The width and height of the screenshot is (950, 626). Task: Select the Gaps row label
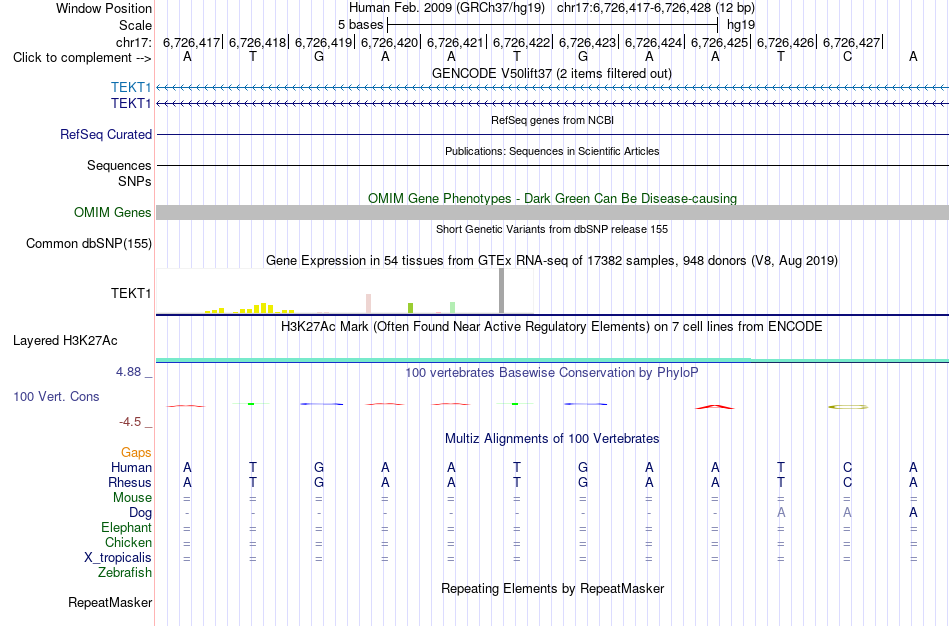pos(136,453)
